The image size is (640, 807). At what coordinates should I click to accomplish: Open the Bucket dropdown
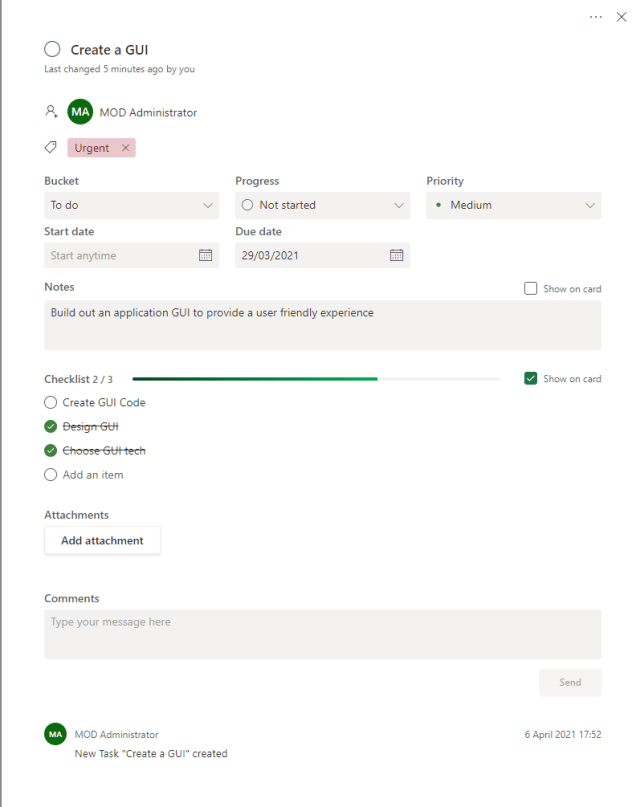[x=131, y=205]
